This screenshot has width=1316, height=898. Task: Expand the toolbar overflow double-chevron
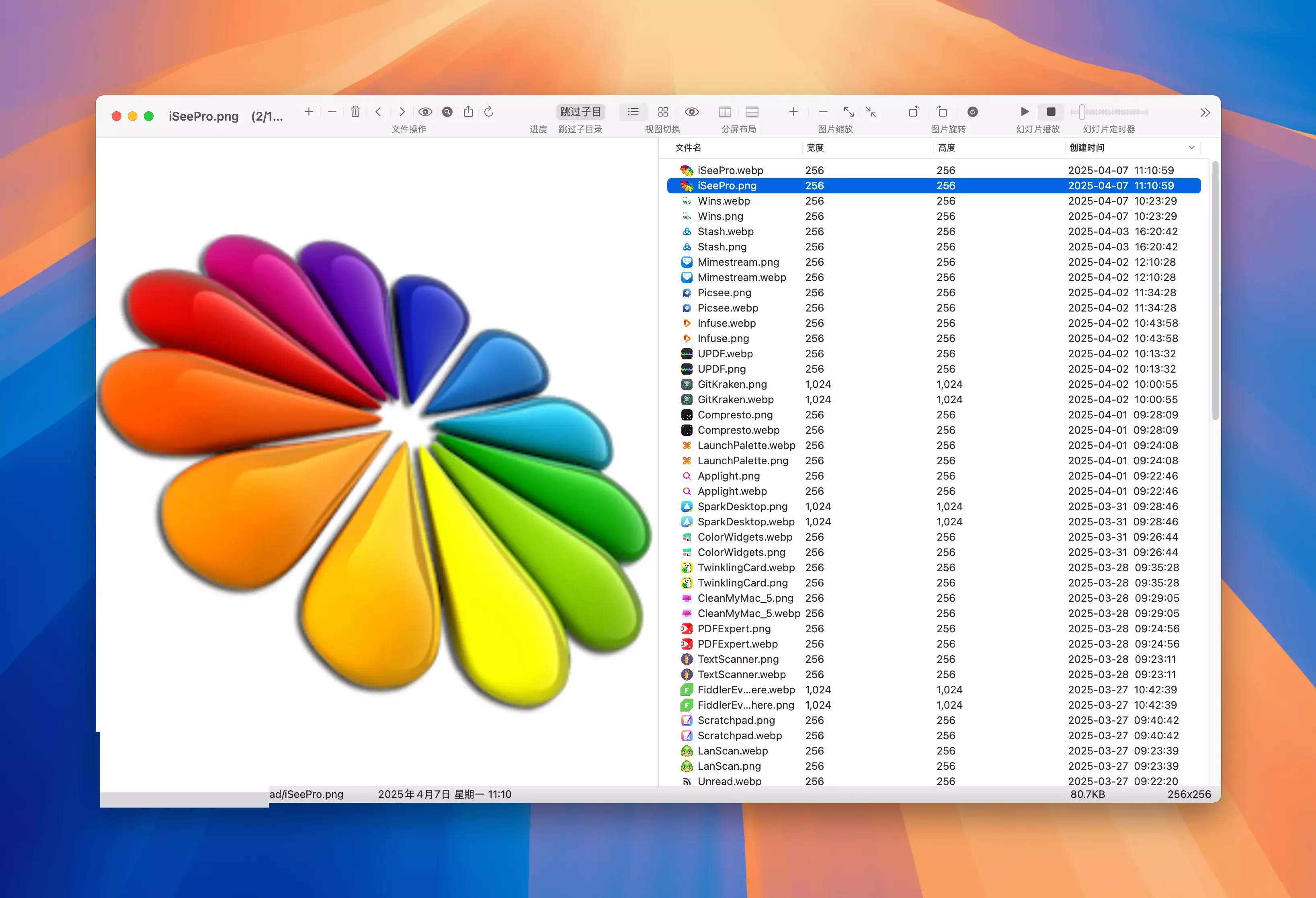(1205, 113)
